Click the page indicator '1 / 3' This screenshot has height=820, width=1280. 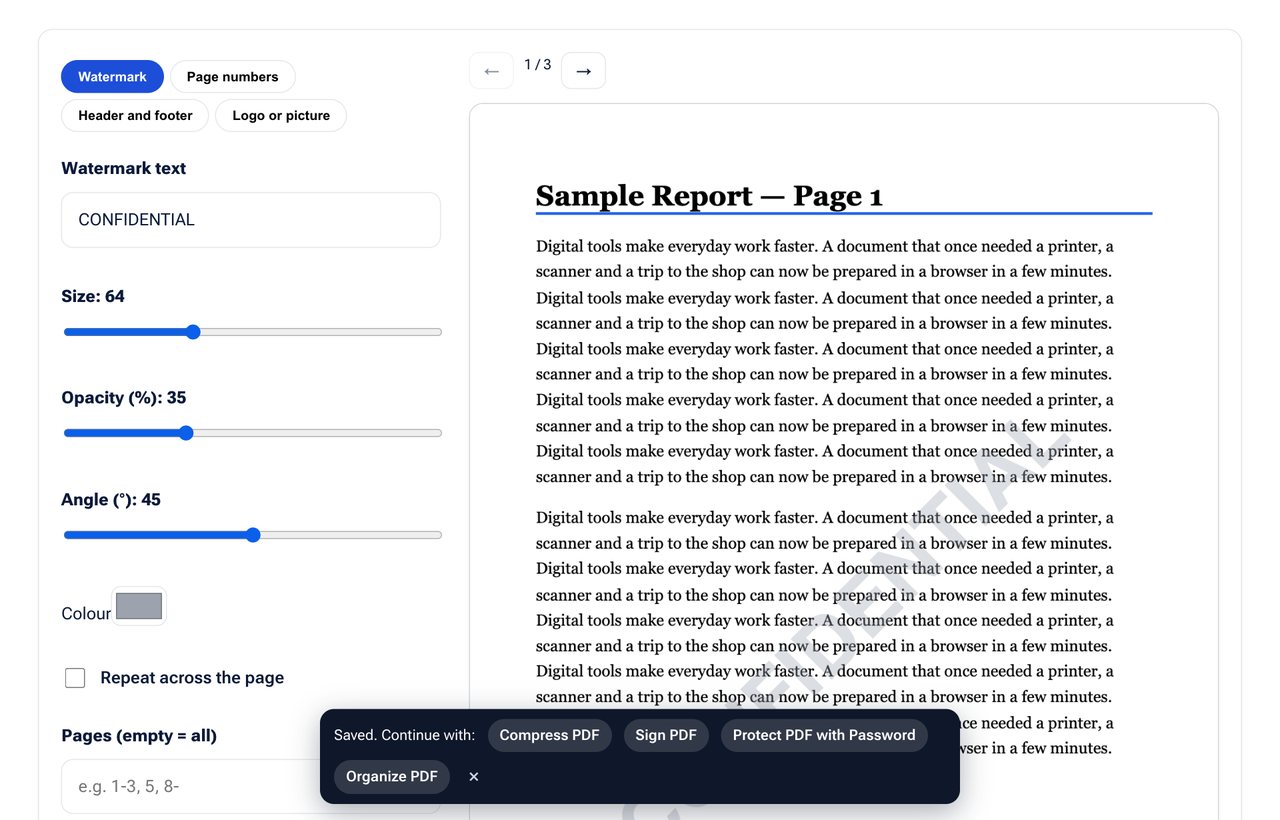pyautogui.click(x=538, y=65)
